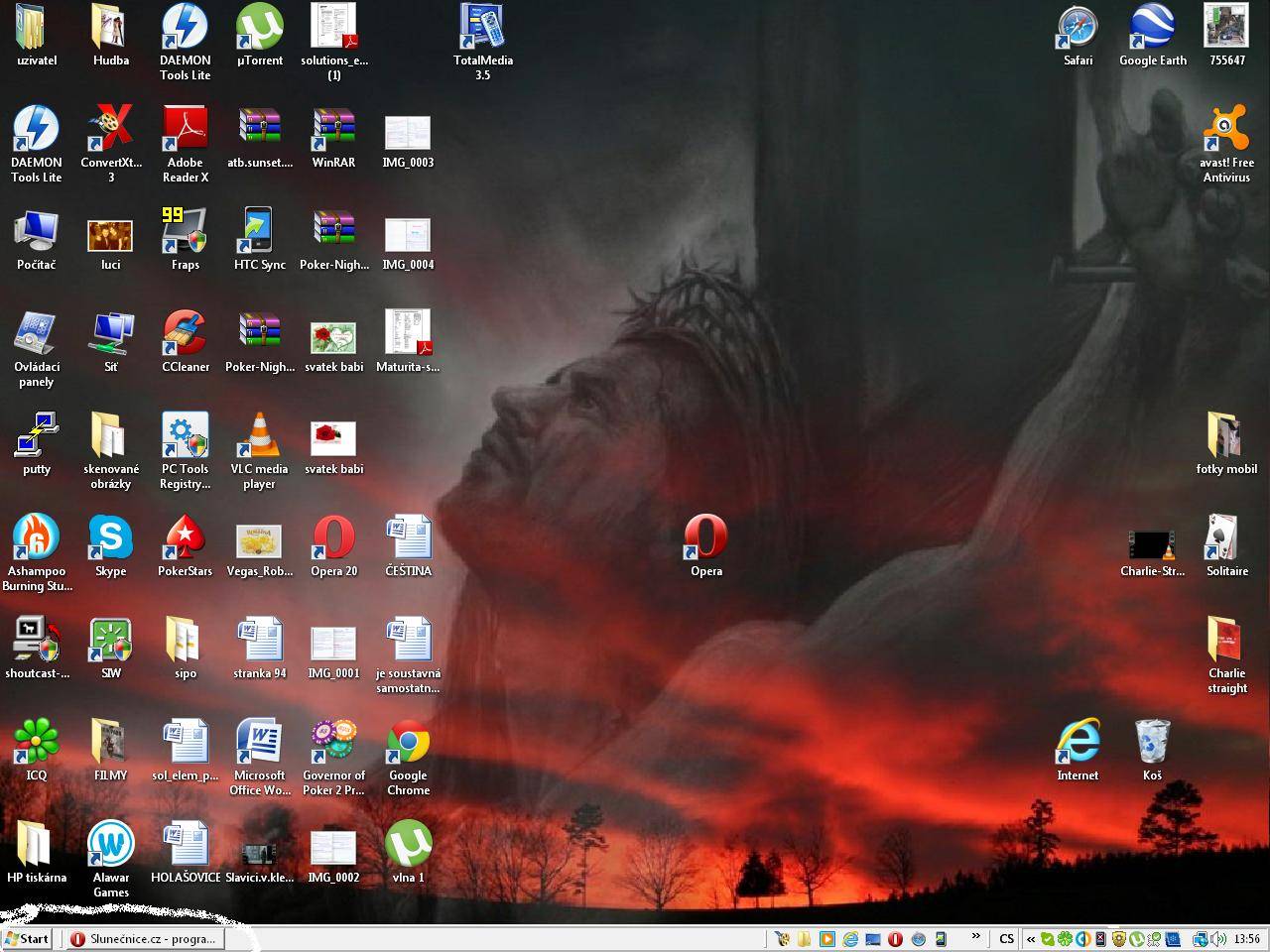The image size is (1270, 952).
Task: Select the 755647 image file
Action: click(x=1226, y=35)
